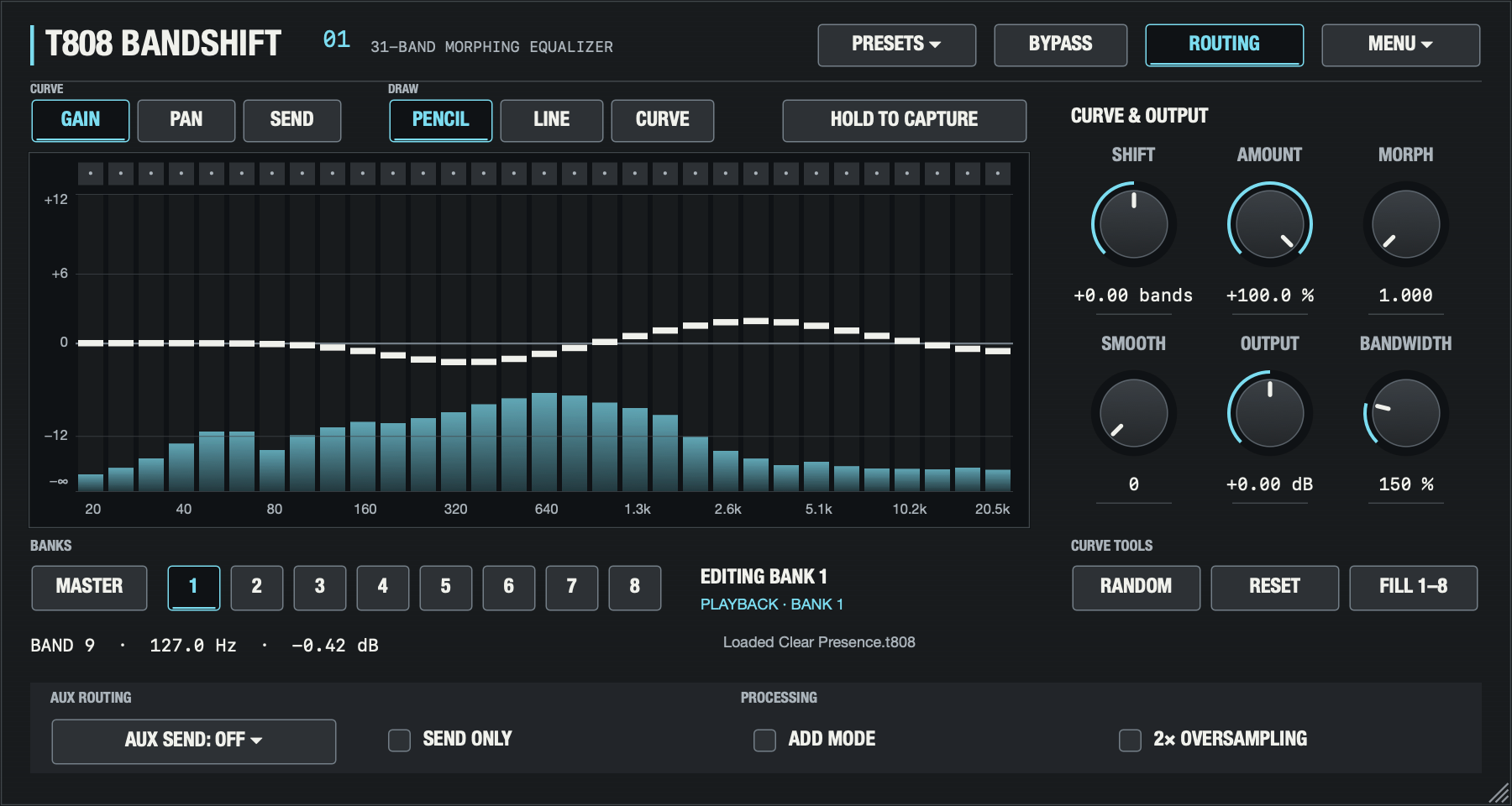Click the 150 % bandwidth value
The height and width of the screenshot is (806, 1512).
1405,484
